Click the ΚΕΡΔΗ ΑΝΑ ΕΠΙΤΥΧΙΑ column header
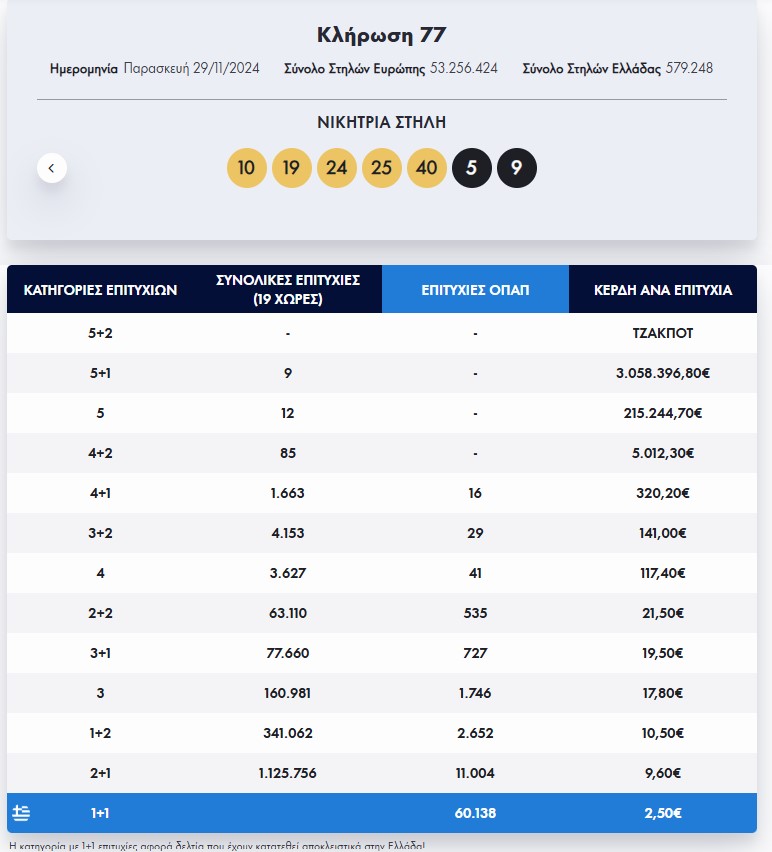 pos(662,290)
